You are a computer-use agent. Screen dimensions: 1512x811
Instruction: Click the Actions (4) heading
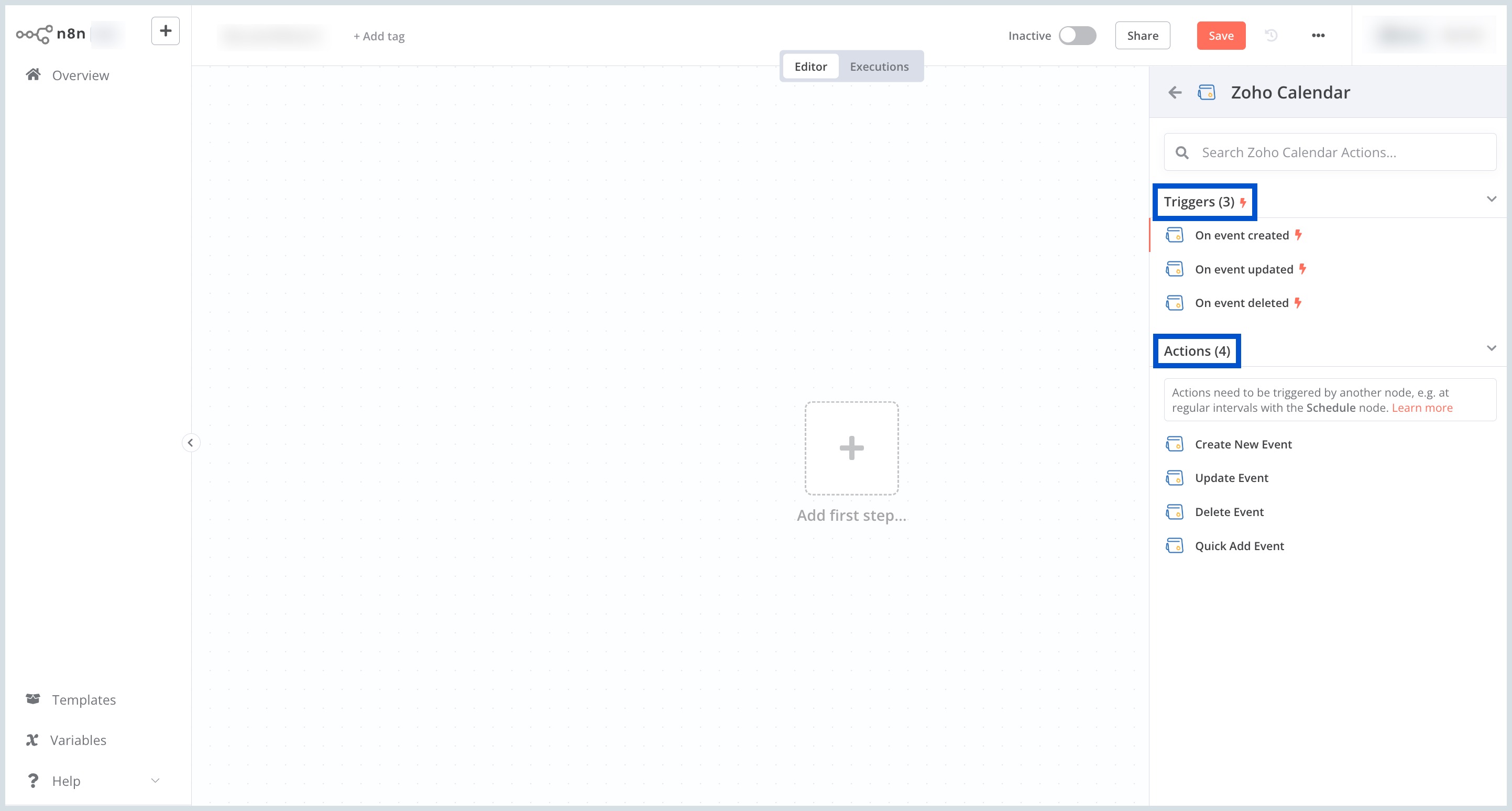click(1197, 351)
